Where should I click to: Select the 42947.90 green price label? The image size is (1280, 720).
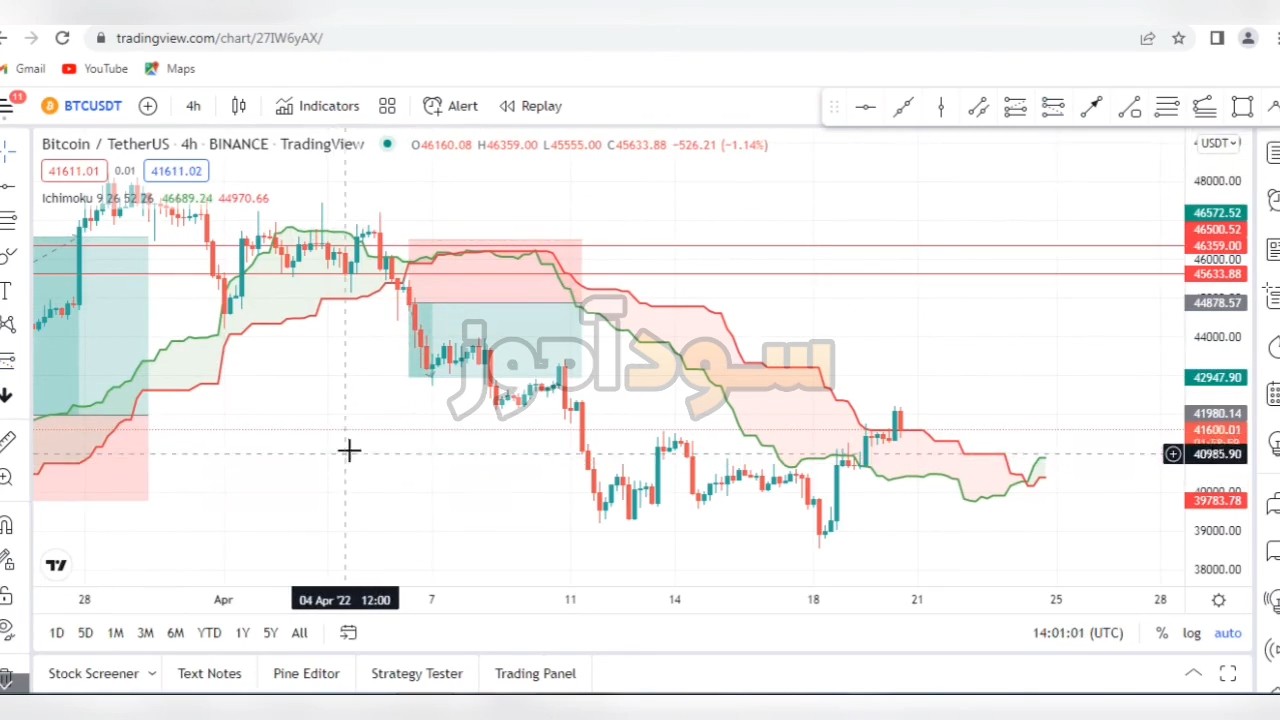tap(1216, 378)
